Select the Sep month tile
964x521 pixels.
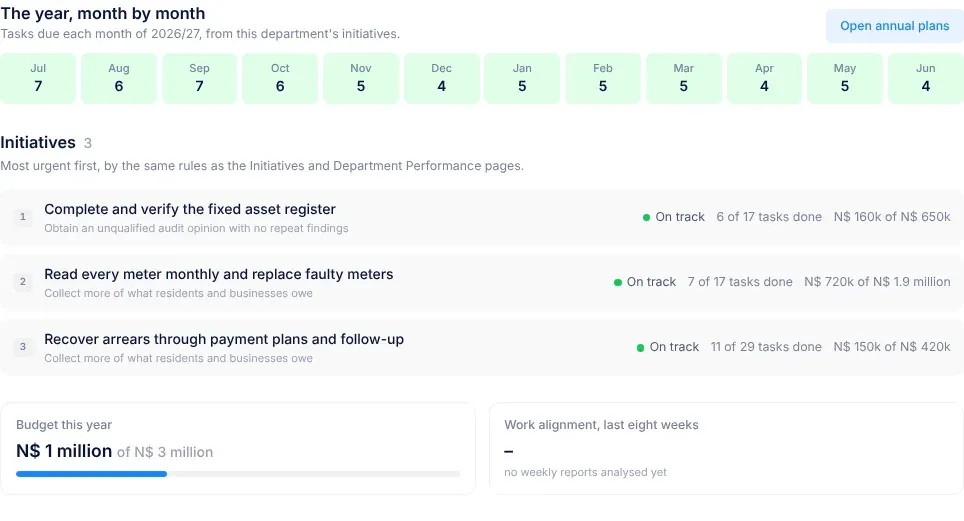[199, 78]
